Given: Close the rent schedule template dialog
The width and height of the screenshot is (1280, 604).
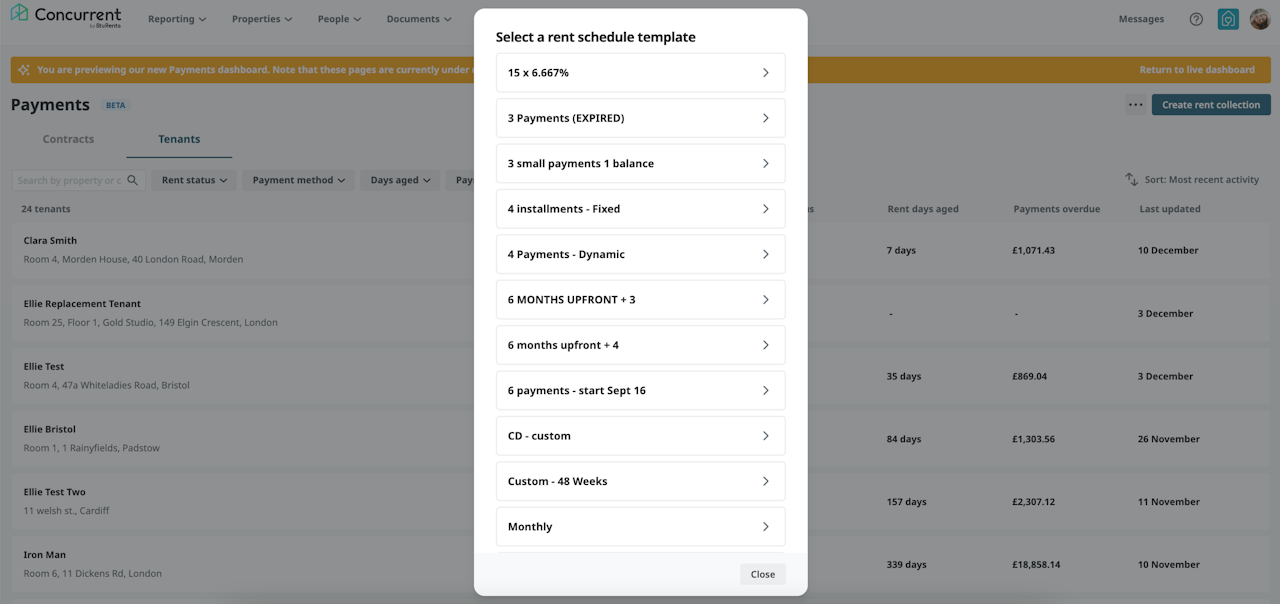Looking at the screenshot, I should tap(763, 574).
